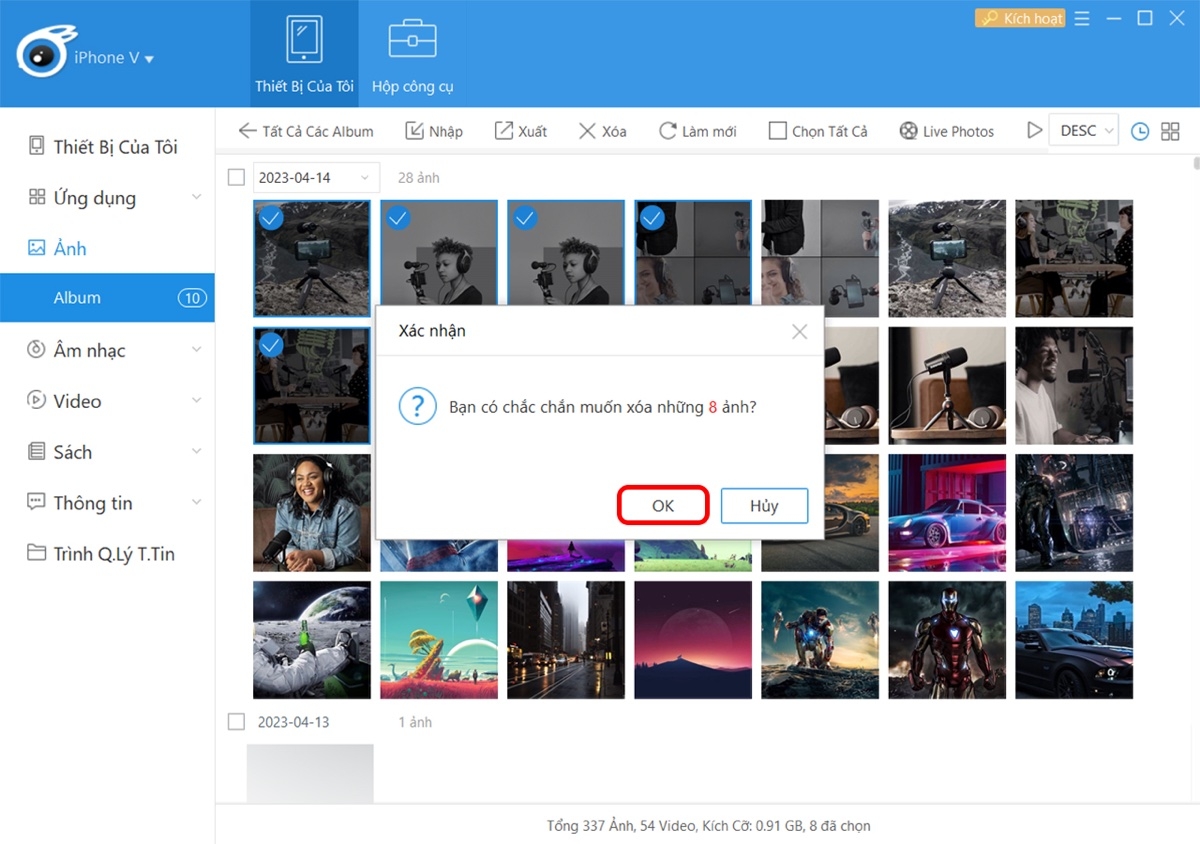Click the Làm mới refresh icon
The width and height of the screenshot is (1200, 844).
667,131
